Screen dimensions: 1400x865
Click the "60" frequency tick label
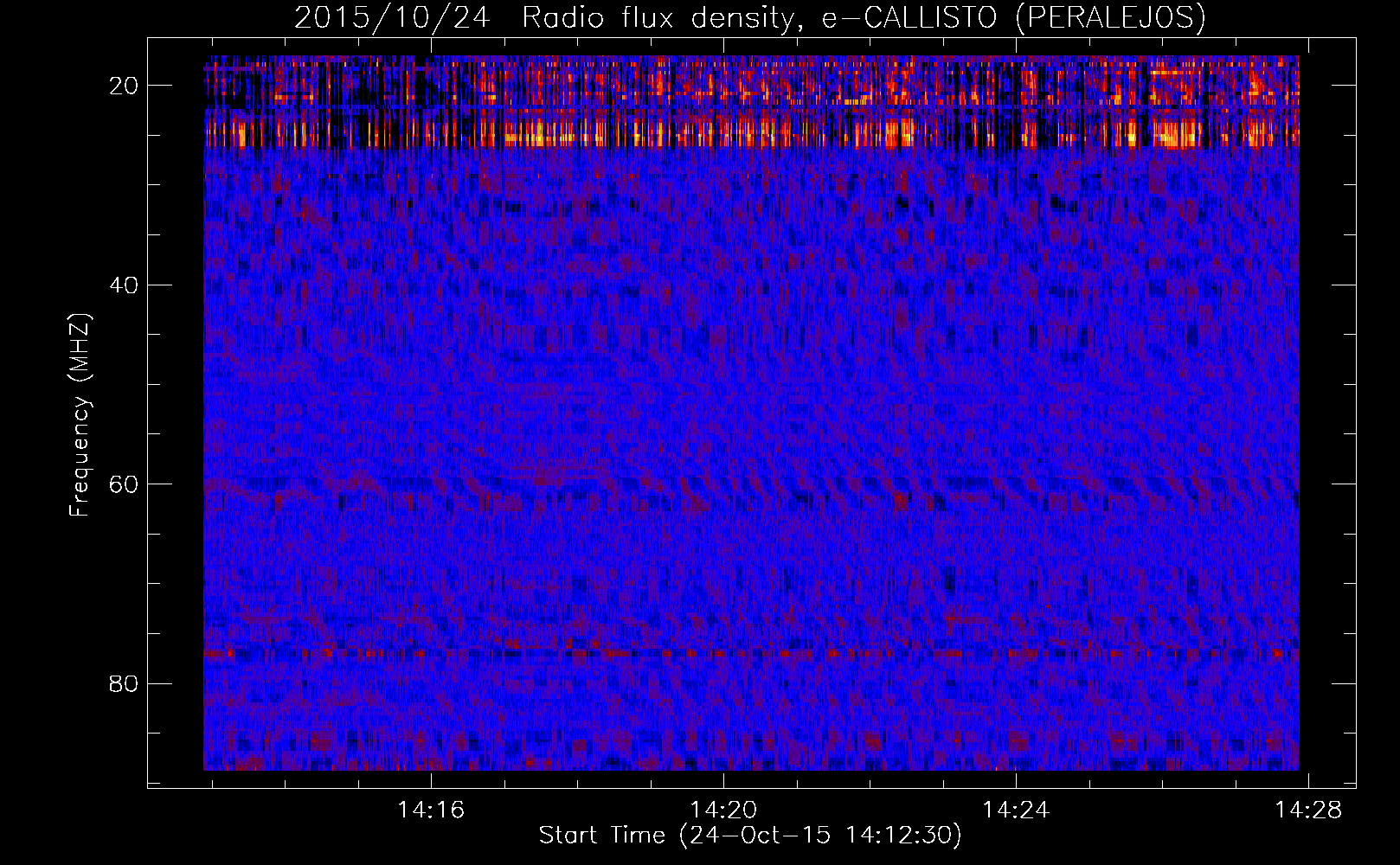click(x=125, y=484)
